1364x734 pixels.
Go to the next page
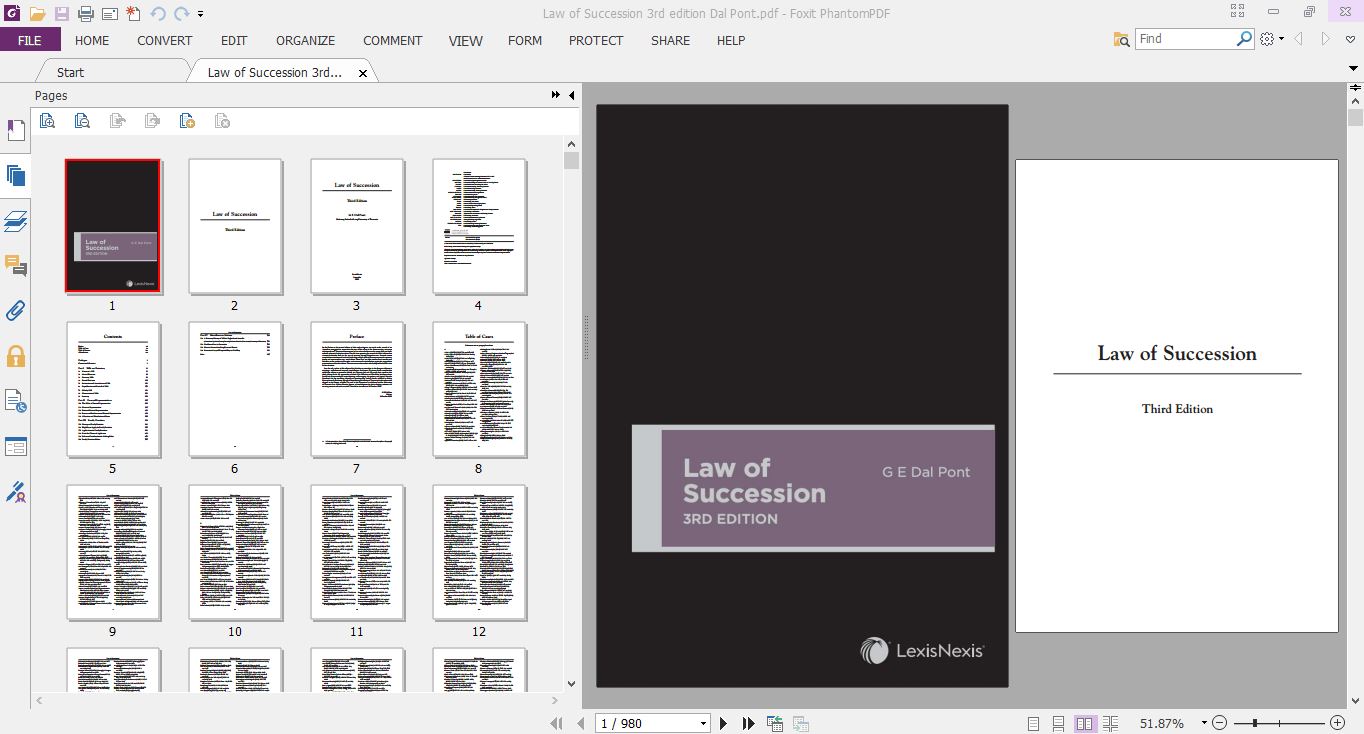point(724,723)
